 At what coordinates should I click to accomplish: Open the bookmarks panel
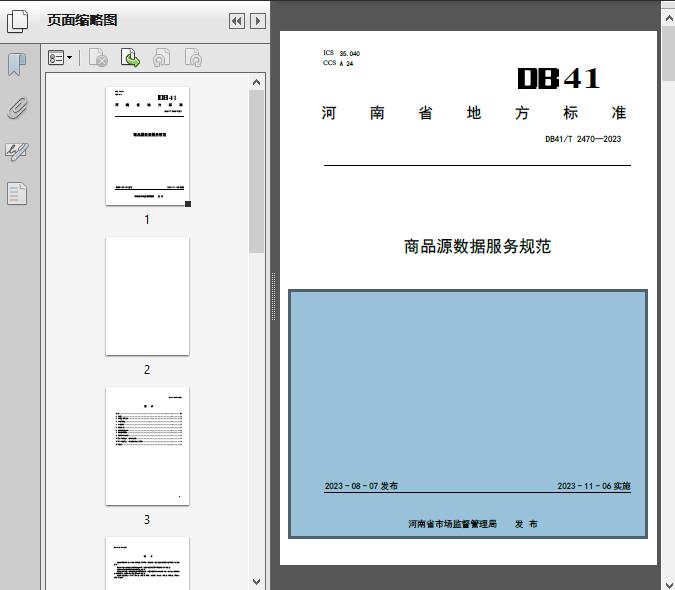[17, 65]
